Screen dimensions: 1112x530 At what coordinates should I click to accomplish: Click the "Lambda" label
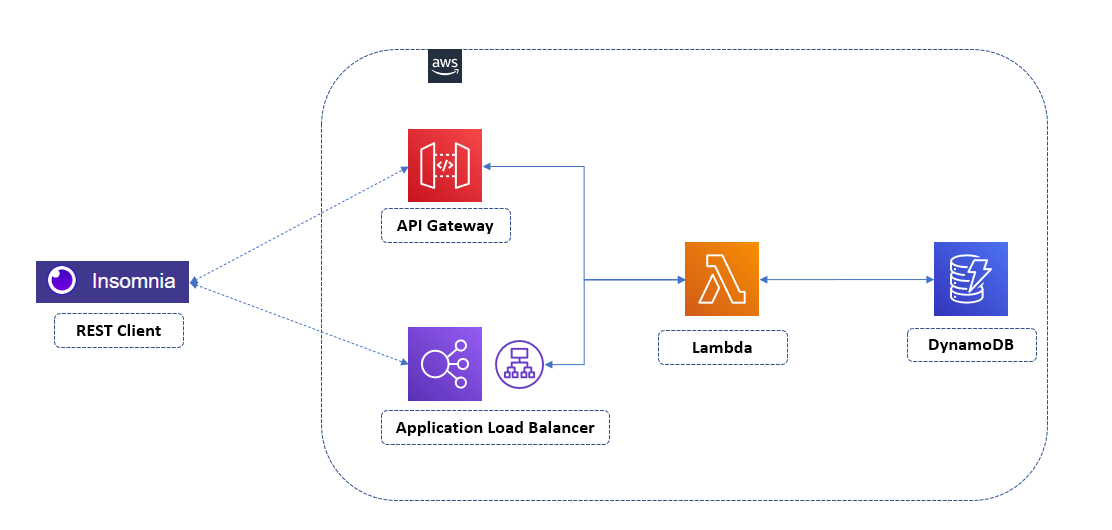723,348
